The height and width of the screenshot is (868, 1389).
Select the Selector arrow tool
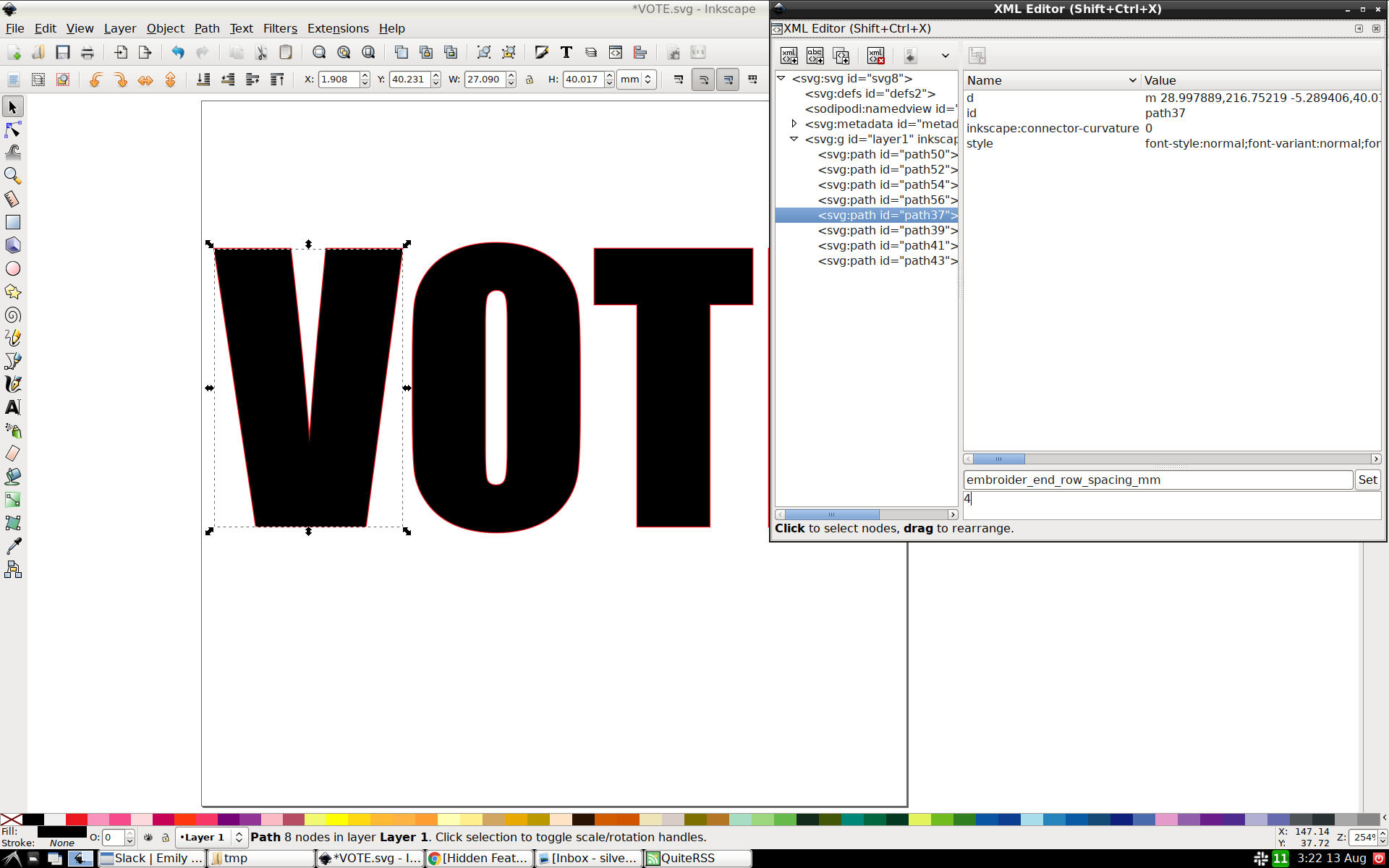(13, 107)
